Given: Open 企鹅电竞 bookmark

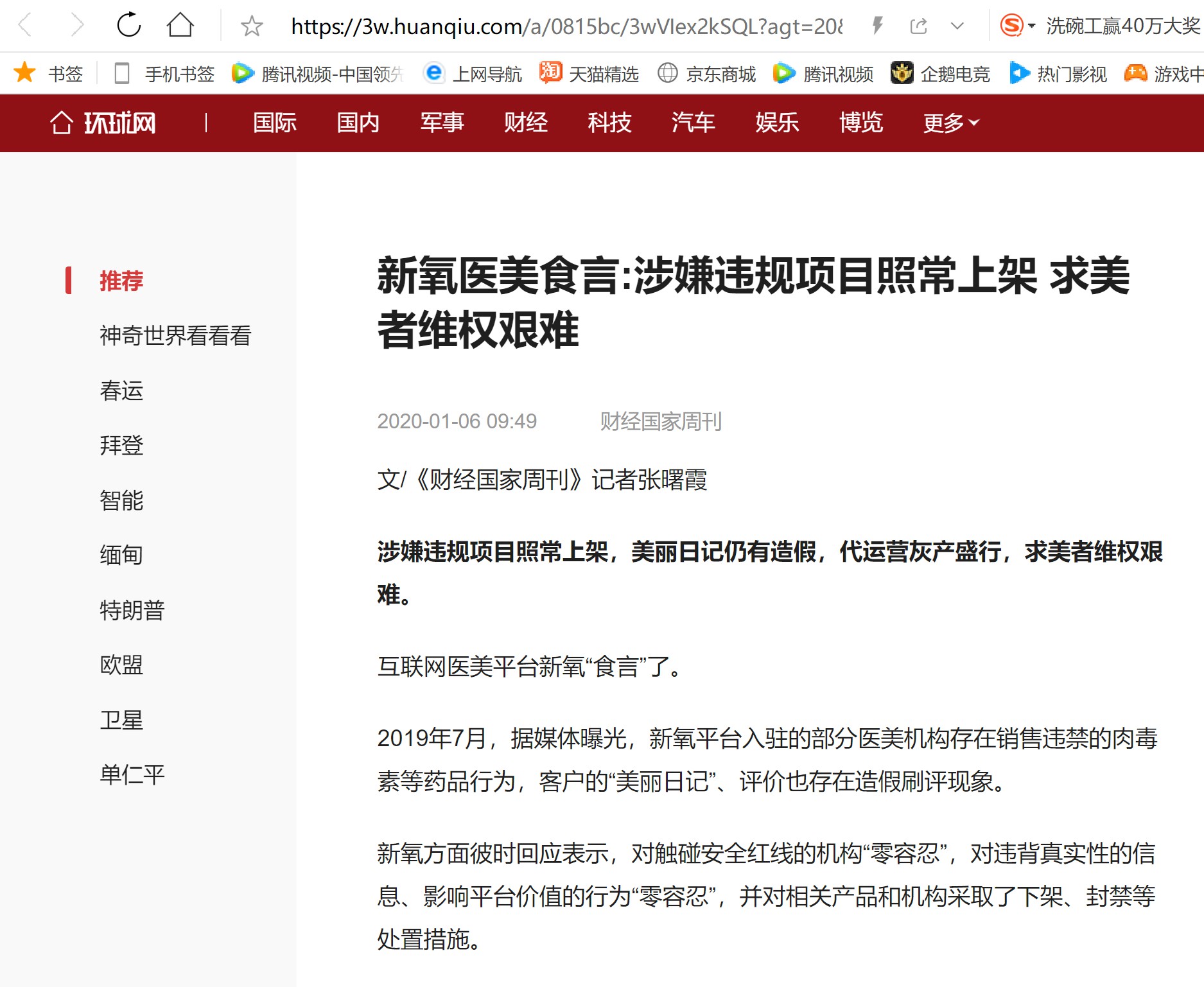Looking at the screenshot, I should click(x=941, y=74).
